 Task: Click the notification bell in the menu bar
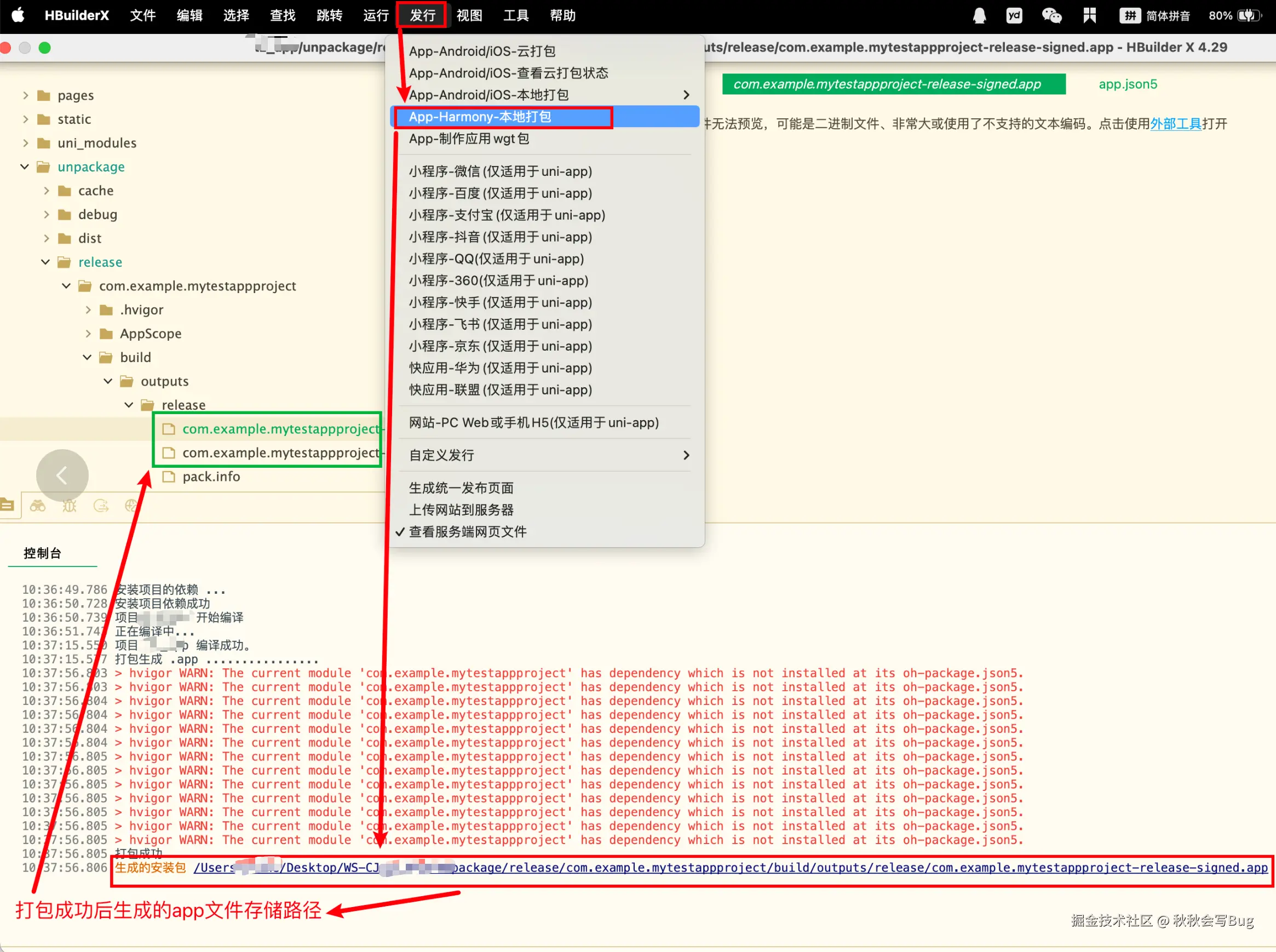tap(979, 15)
